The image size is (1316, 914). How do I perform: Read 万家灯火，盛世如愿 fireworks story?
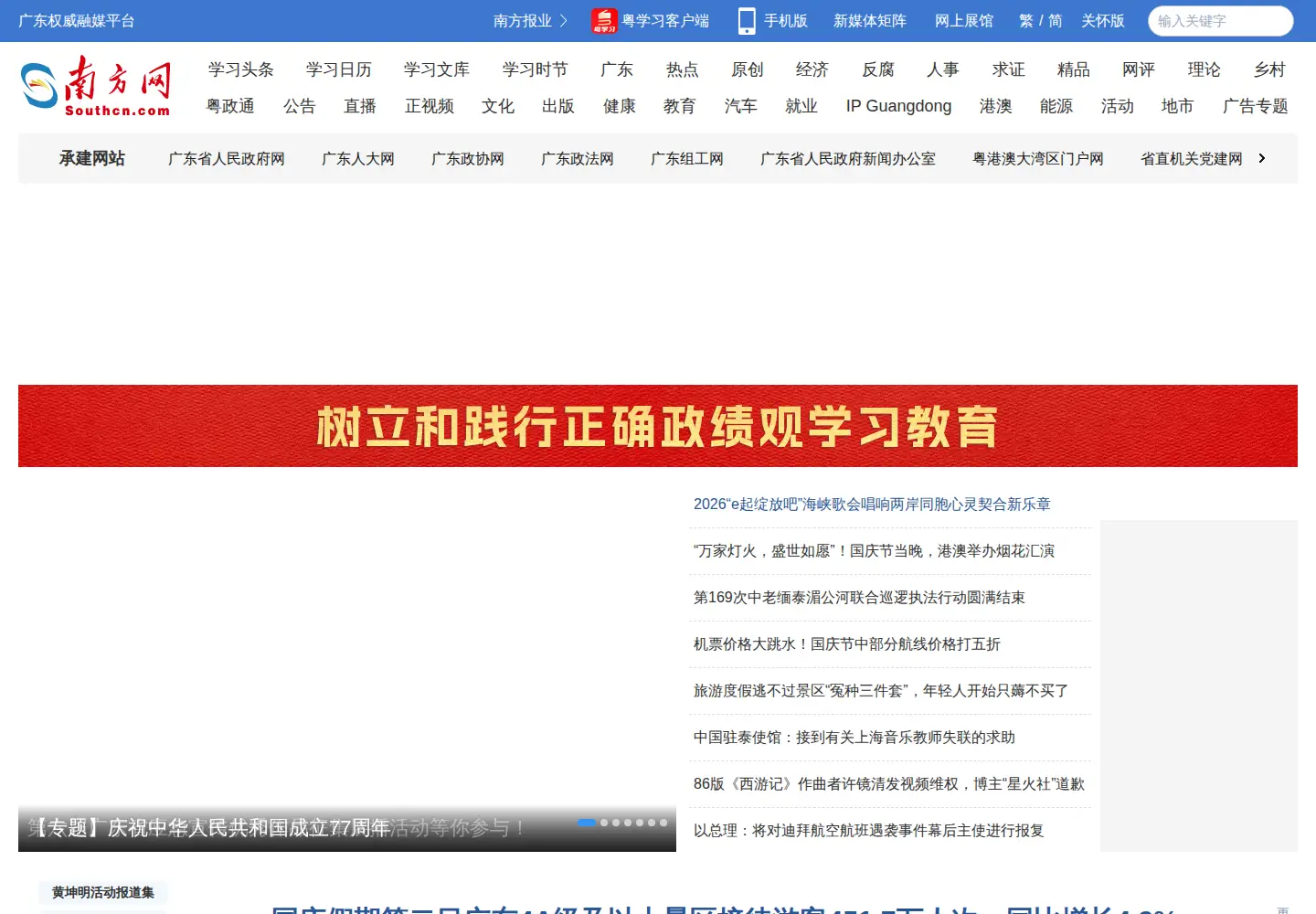(874, 551)
